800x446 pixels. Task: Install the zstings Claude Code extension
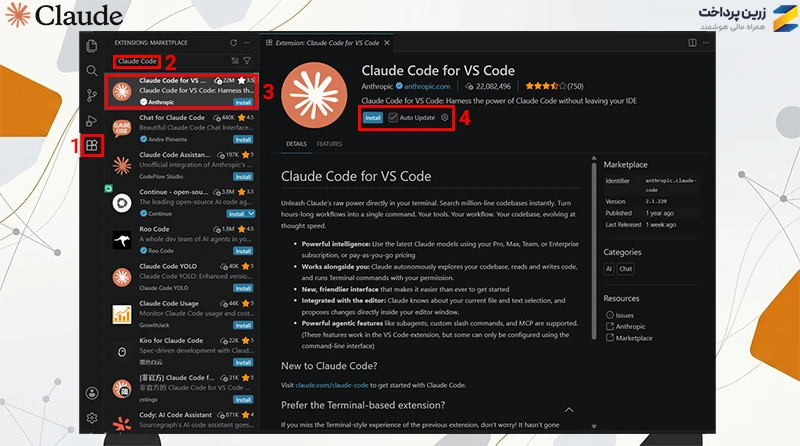pyautogui.click(x=243, y=400)
